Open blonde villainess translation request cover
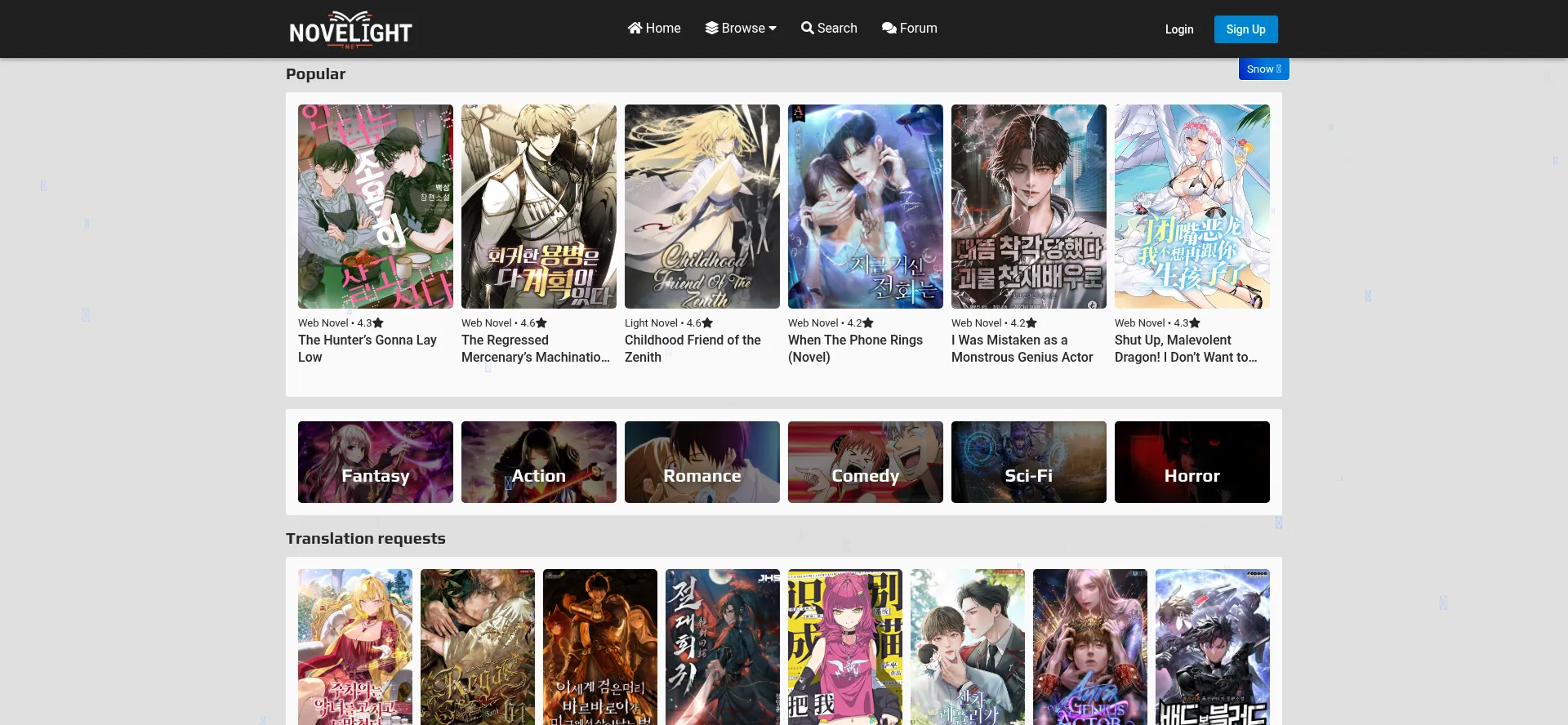Image resolution: width=1568 pixels, height=725 pixels. pyautogui.click(x=355, y=647)
